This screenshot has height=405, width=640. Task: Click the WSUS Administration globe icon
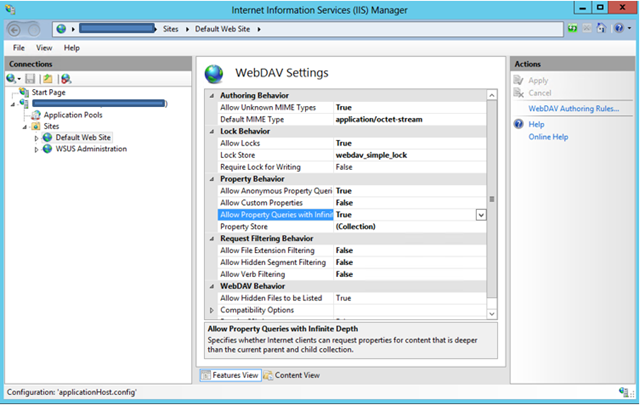48,149
